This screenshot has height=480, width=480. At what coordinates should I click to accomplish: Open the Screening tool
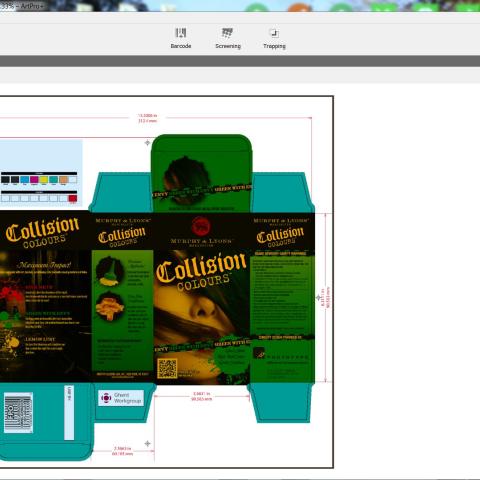[x=228, y=38]
